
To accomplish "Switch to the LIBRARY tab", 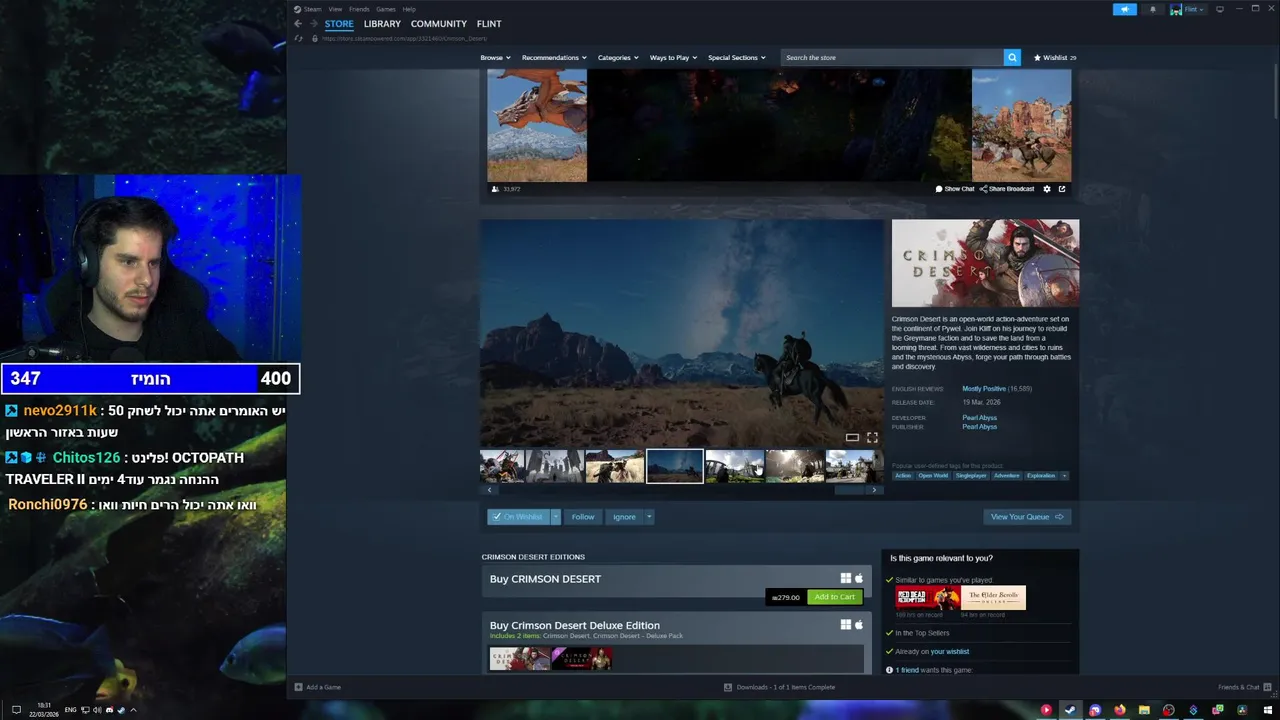I will (x=382, y=24).
